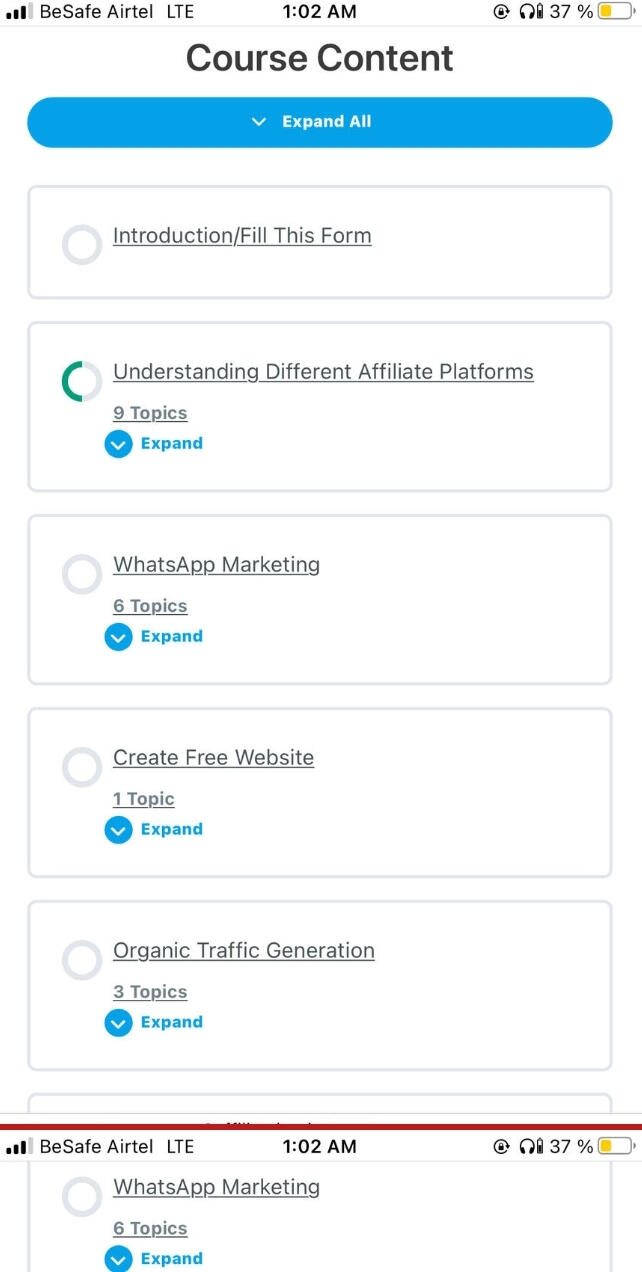The image size is (642, 1272).
Task: Follow the '9 Topics' link
Action: 150,413
